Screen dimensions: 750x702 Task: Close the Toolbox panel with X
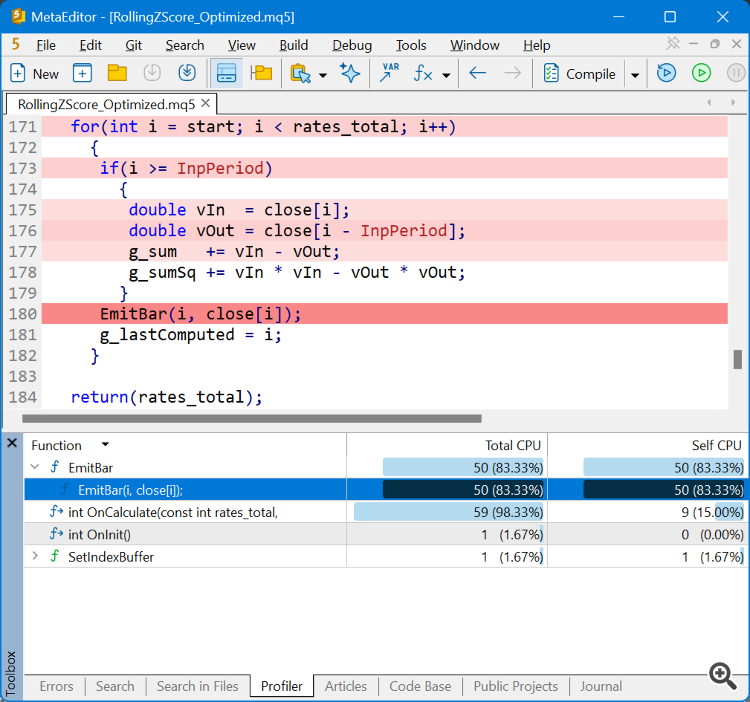coord(12,443)
